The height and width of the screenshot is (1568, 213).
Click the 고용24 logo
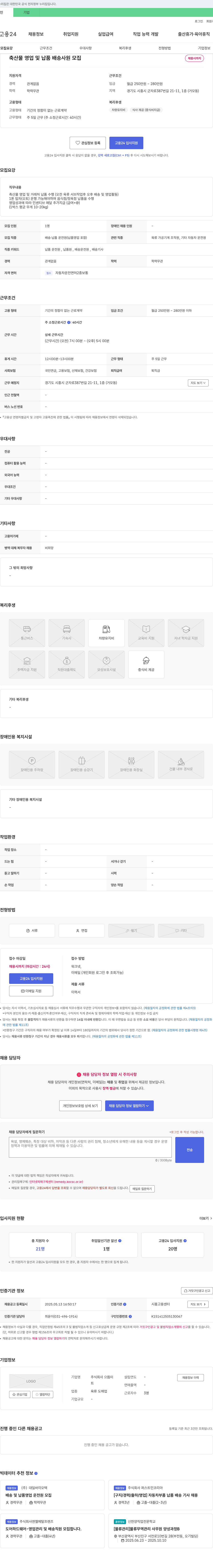click(x=8, y=34)
